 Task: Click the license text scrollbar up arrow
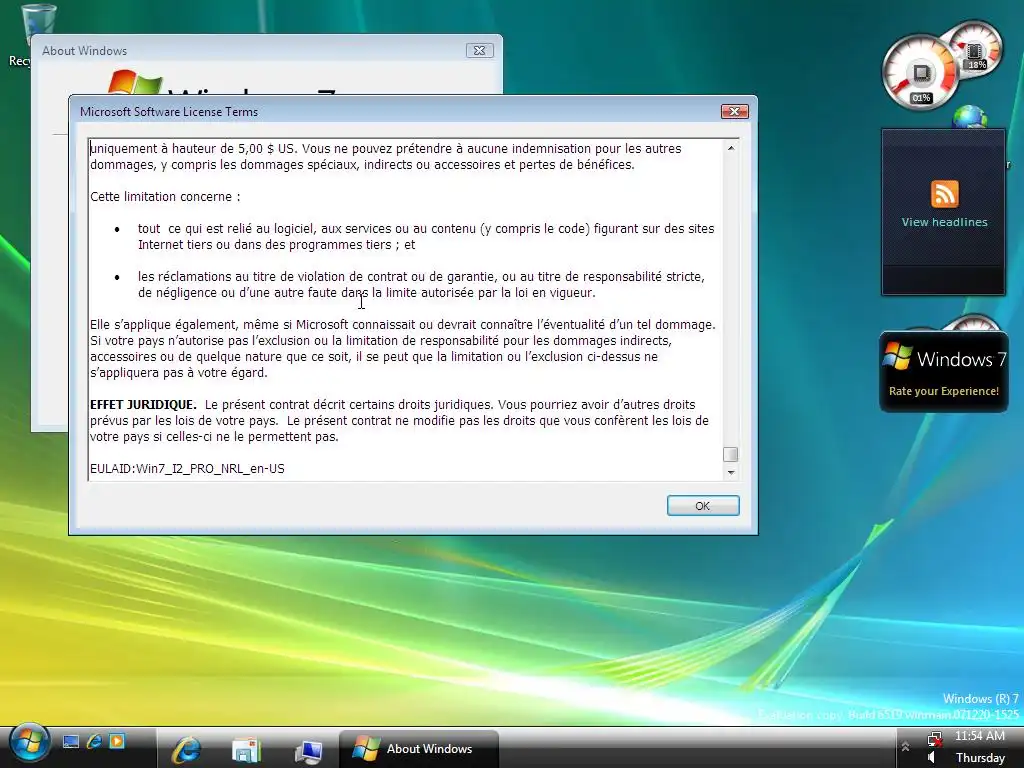(x=731, y=148)
